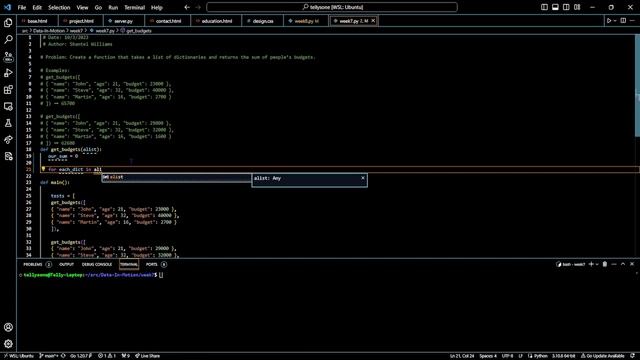
Task: Open the Remote Explorer view
Action: (x=8, y=107)
